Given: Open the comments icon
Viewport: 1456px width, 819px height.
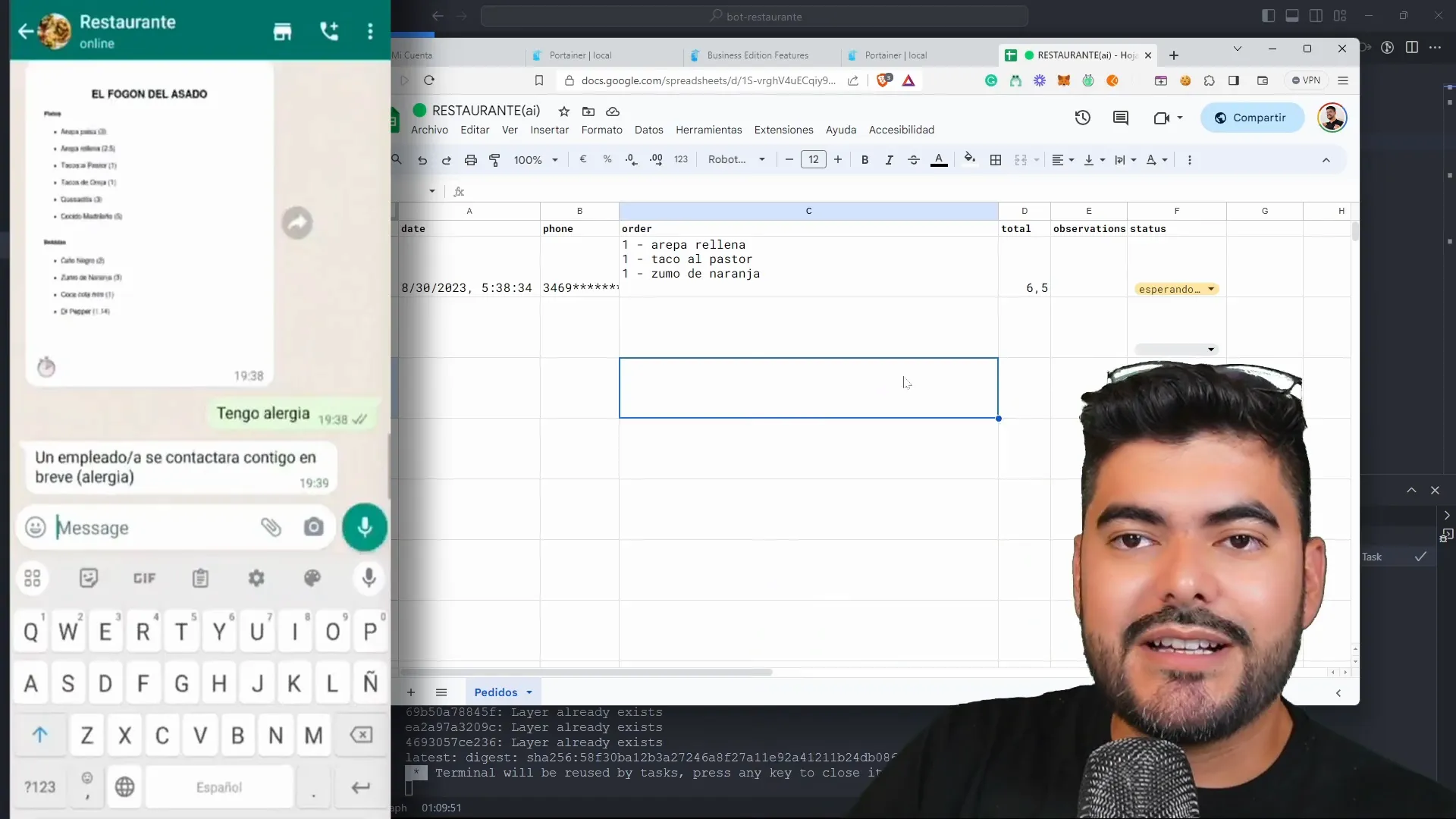Looking at the screenshot, I should pyautogui.click(x=1120, y=118).
